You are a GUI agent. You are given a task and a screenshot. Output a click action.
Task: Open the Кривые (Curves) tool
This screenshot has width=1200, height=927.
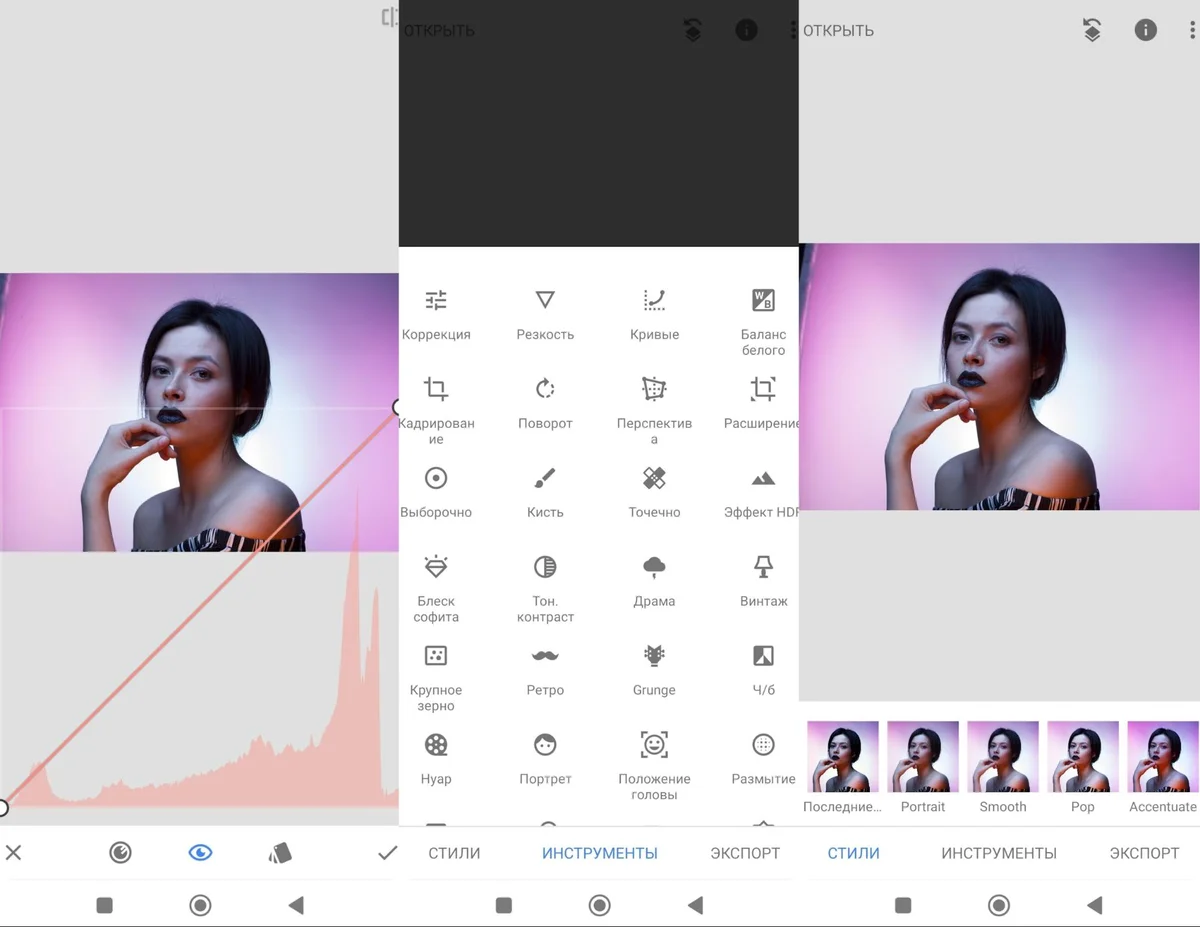[x=654, y=314]
